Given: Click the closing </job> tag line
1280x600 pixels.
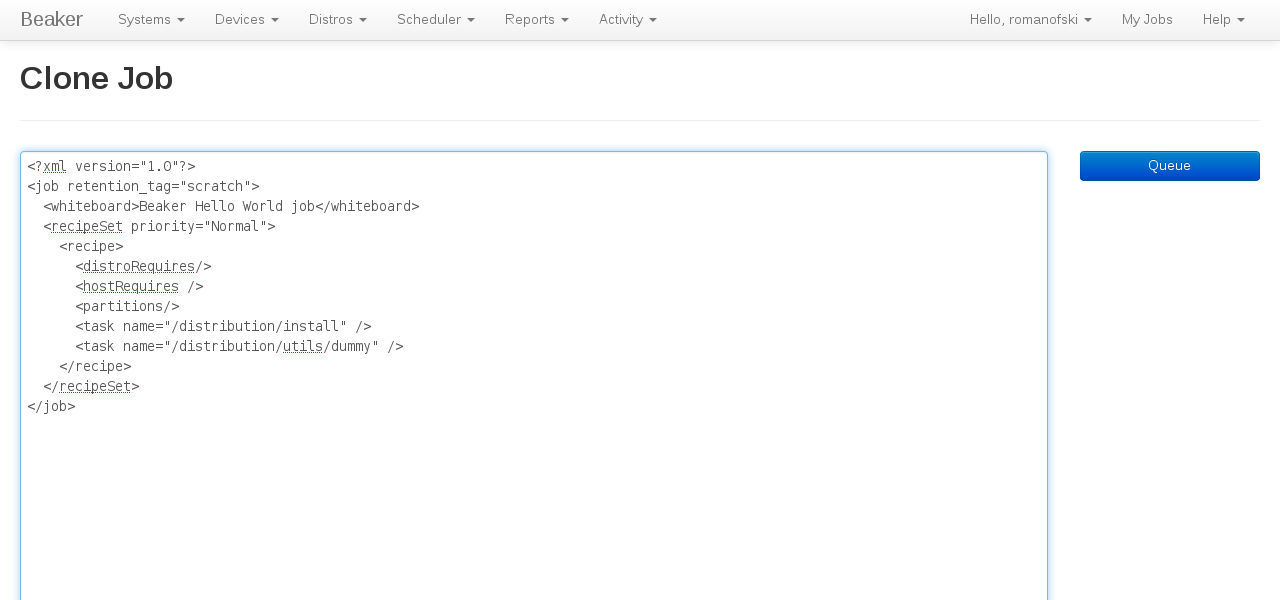Looking at the screenshot, I should click(x=52, y=406).
